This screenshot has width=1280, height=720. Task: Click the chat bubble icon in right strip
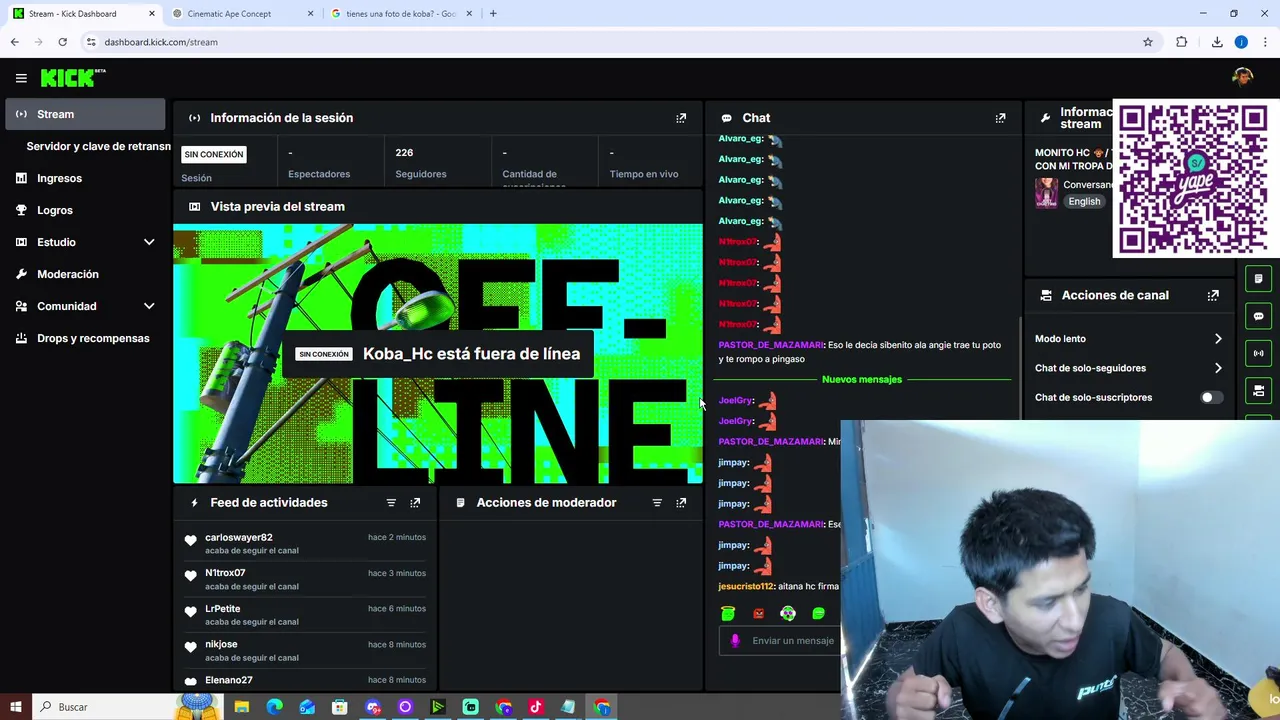[1259, 316]
